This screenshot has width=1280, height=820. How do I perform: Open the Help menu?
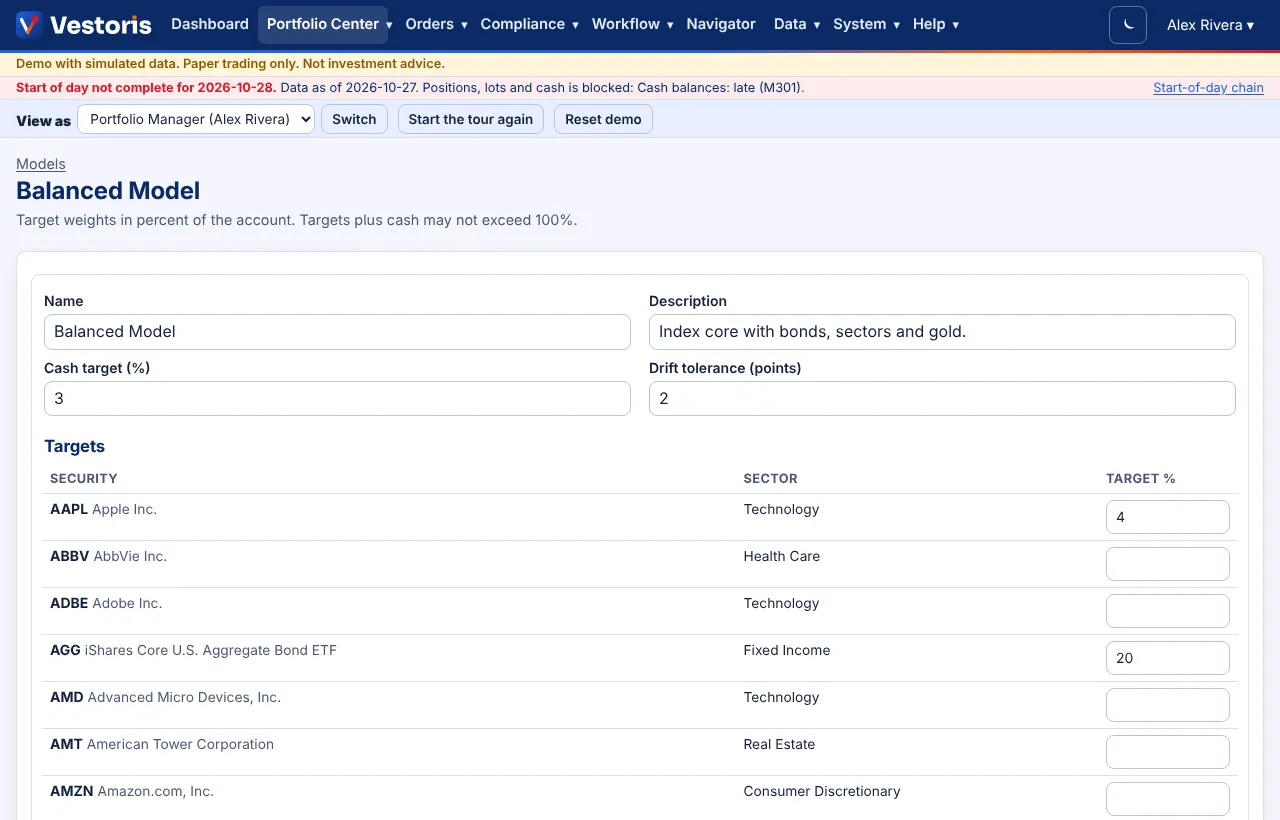tap(935, 24)
